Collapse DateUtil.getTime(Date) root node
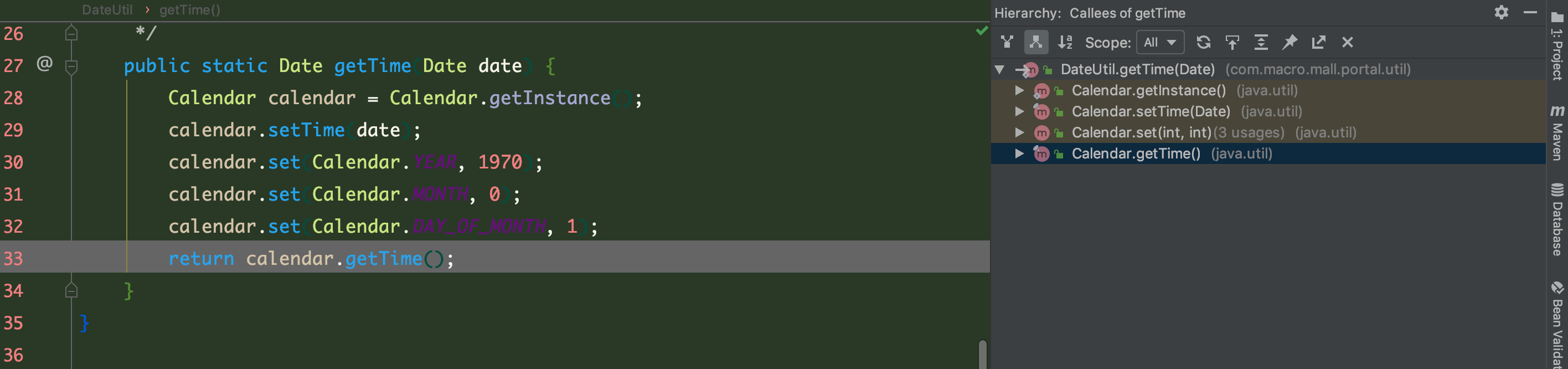 (999, 69)
